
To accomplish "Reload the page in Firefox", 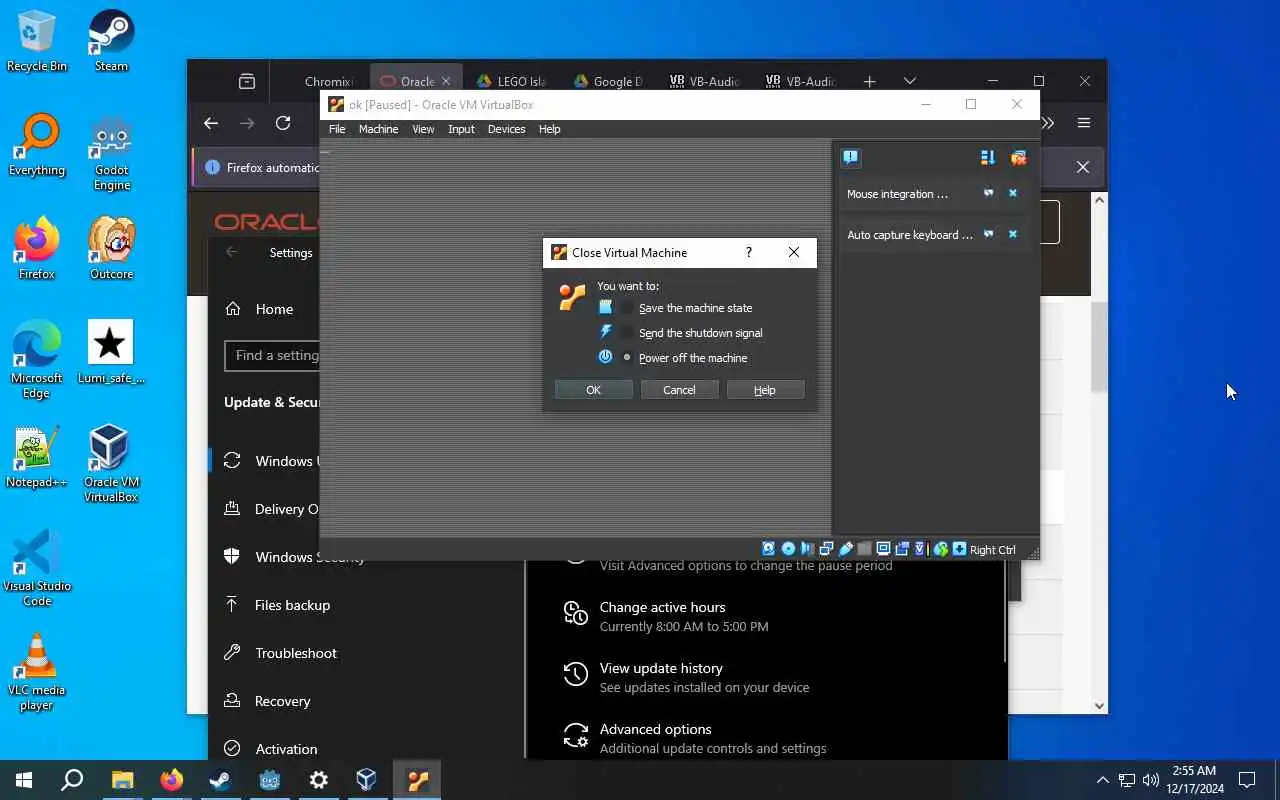I will [x=283, y=123].
